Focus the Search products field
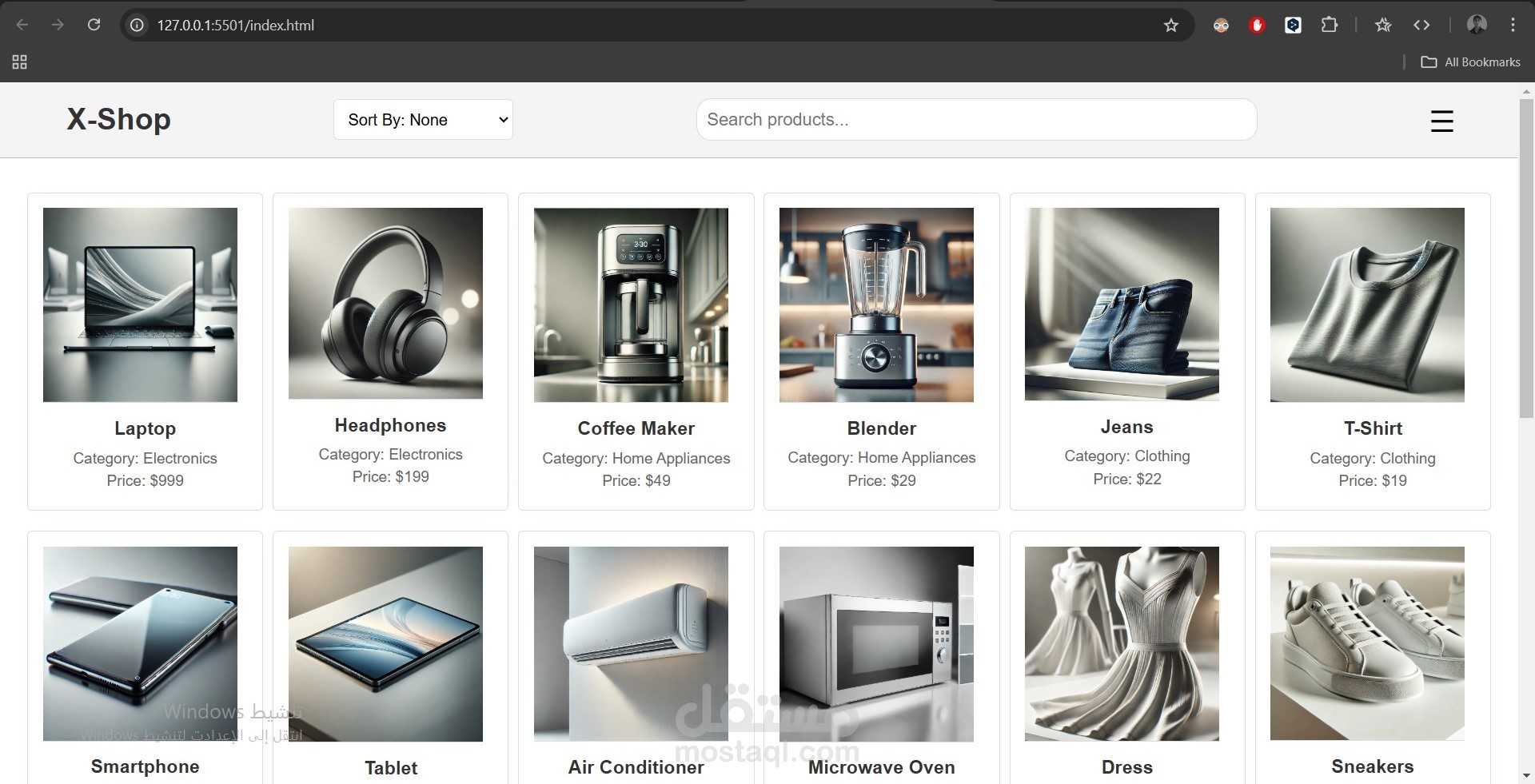 pyautogui.click(x=976, y=120)
